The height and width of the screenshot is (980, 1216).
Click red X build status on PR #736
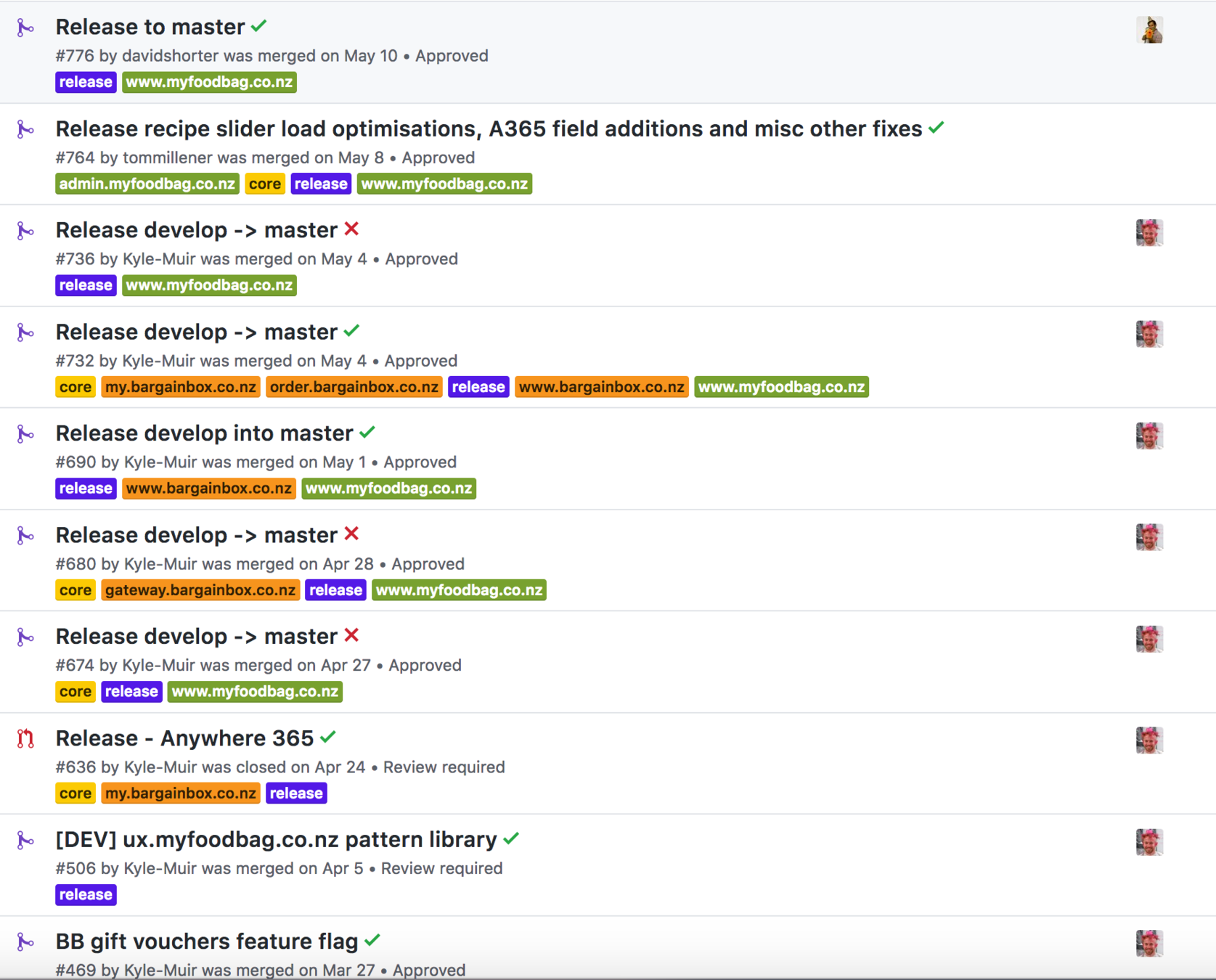coord(352,229)
